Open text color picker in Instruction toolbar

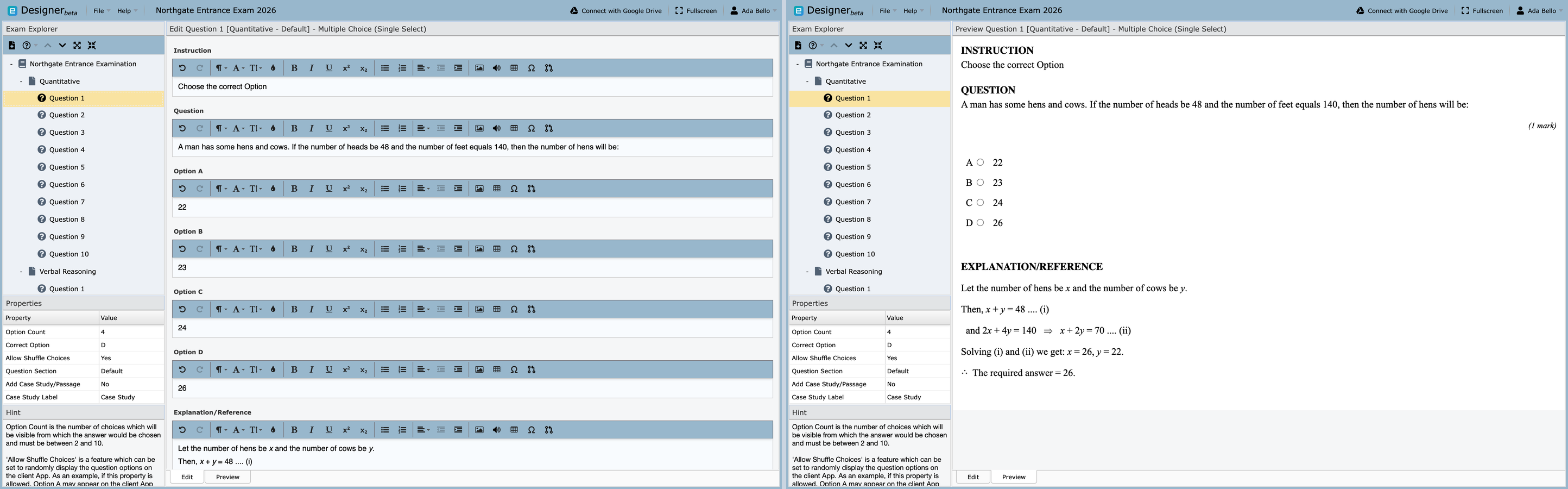coord(273,68)
